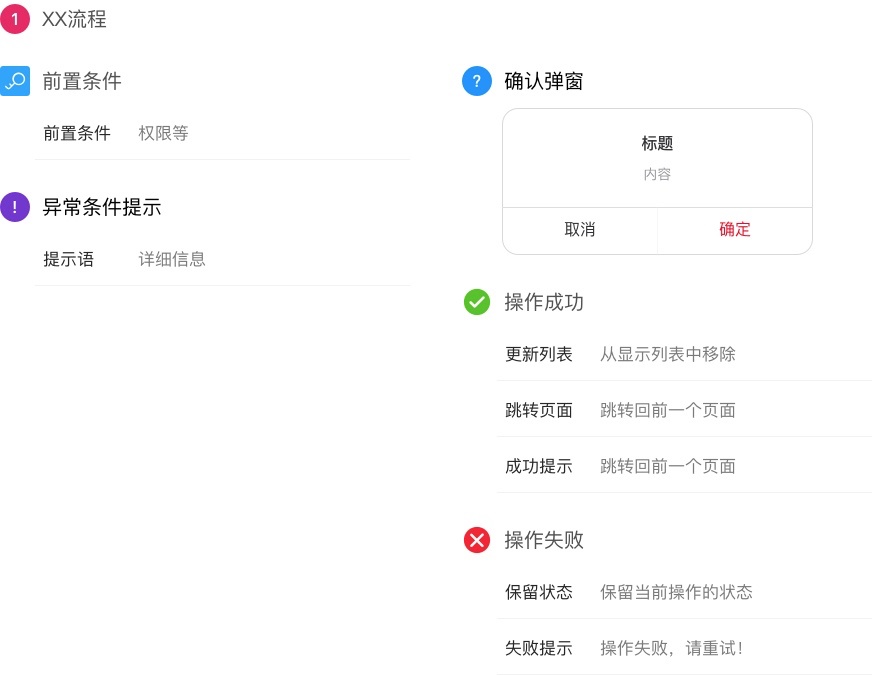Click 跳转回前一个页面 in the 成功提示 row

(668, 466)
